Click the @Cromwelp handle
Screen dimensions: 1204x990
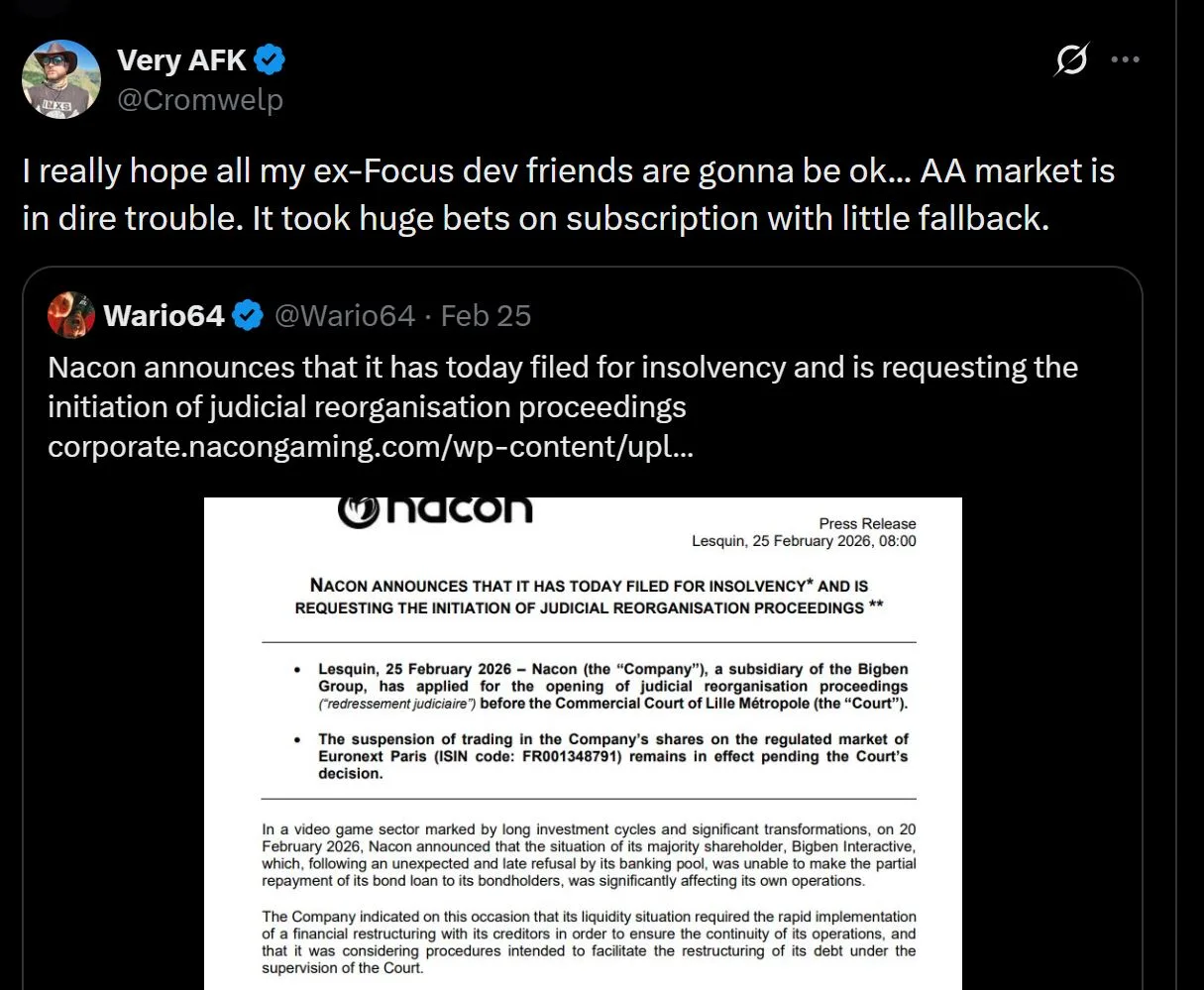(200, 100)
